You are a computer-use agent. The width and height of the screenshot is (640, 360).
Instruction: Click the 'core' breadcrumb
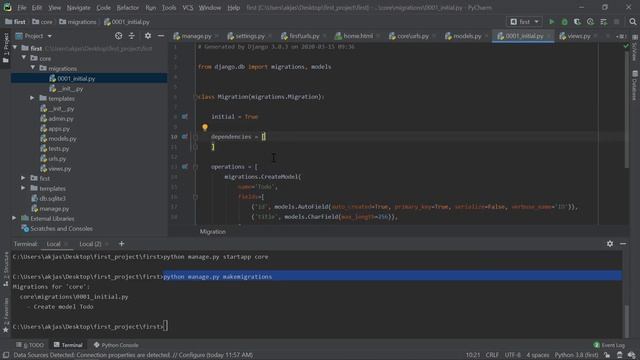(x=42, y=22)
